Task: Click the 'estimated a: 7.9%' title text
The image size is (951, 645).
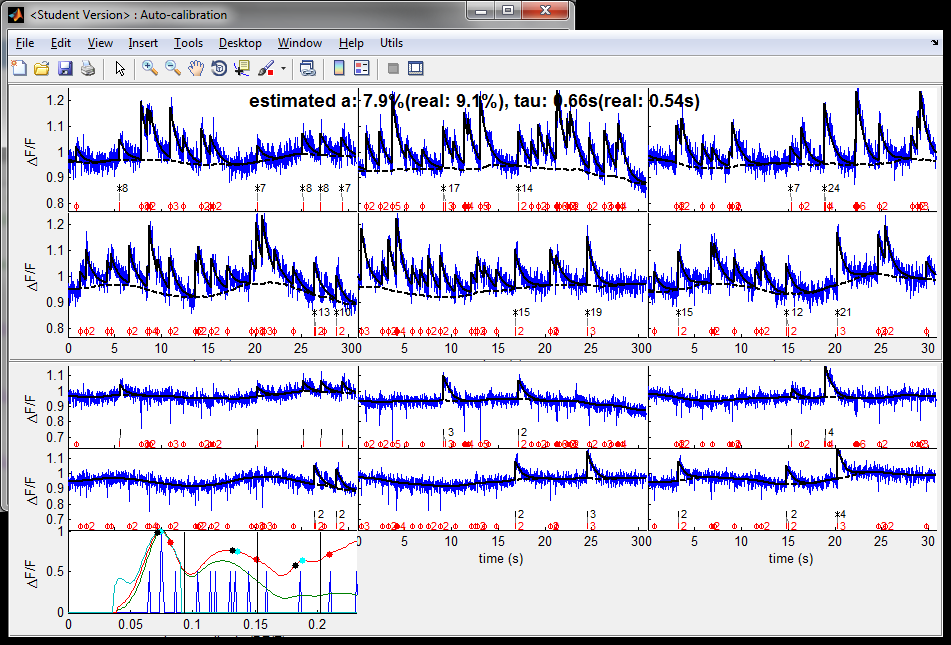Action: click(327, 101)
